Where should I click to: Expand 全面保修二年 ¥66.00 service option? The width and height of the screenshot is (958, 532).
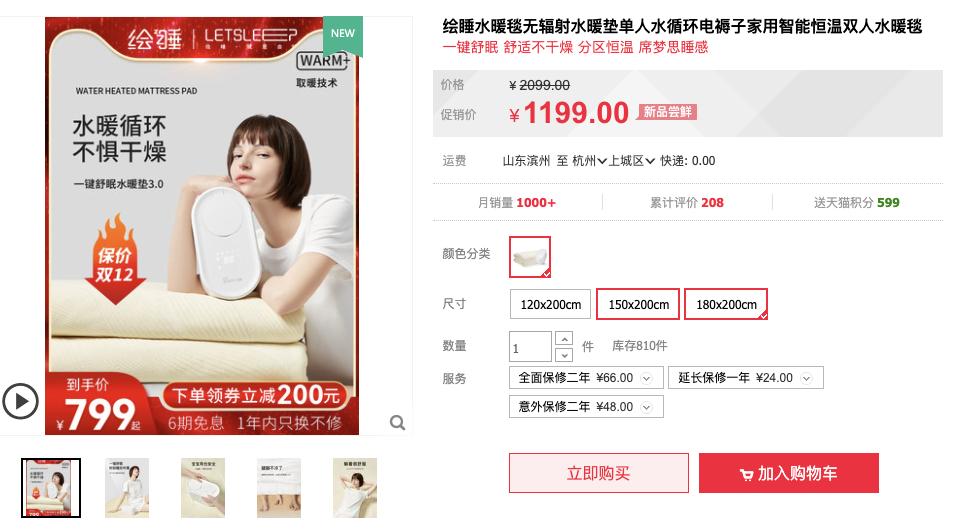[x=586, y=377]
